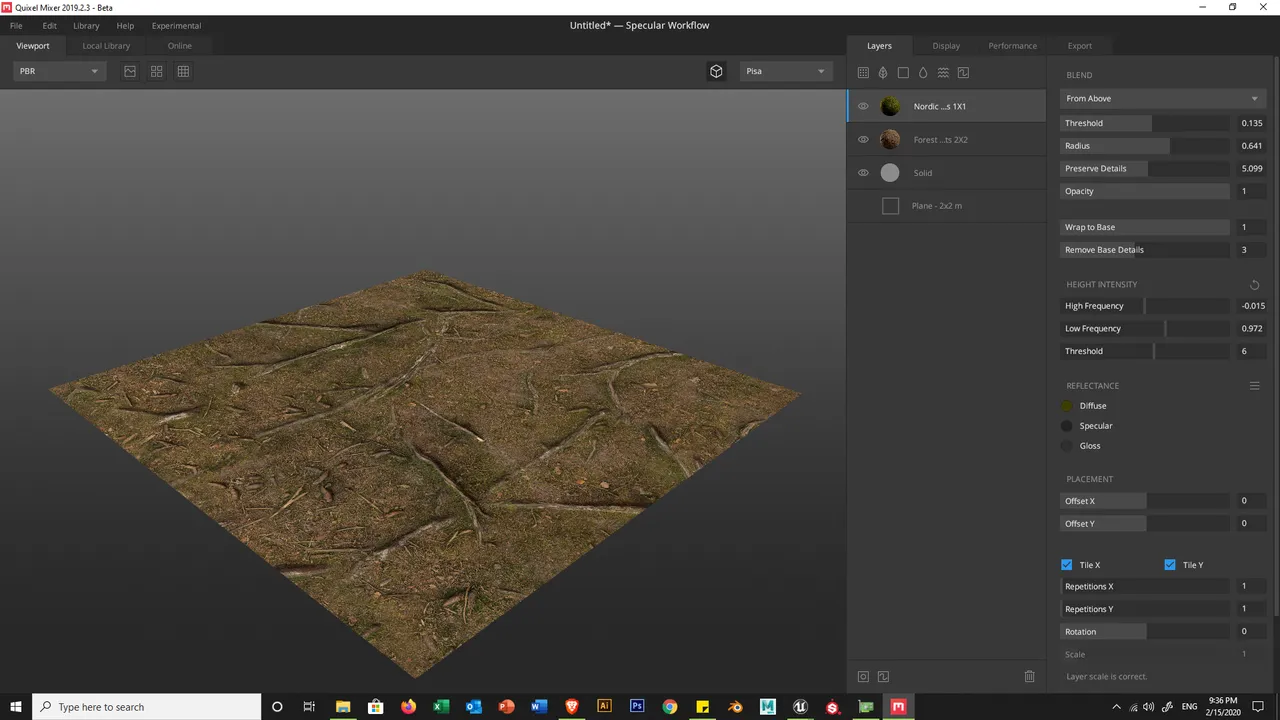Click the Windows search box

point(147,706)
